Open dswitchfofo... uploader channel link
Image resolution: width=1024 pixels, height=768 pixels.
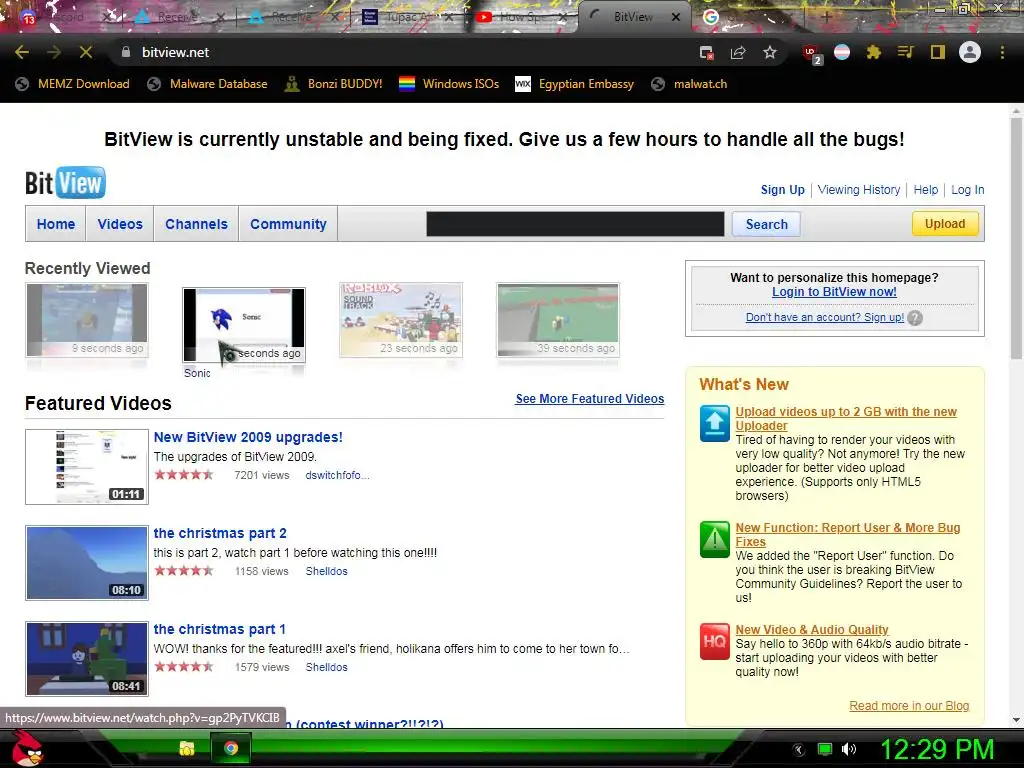337,475
